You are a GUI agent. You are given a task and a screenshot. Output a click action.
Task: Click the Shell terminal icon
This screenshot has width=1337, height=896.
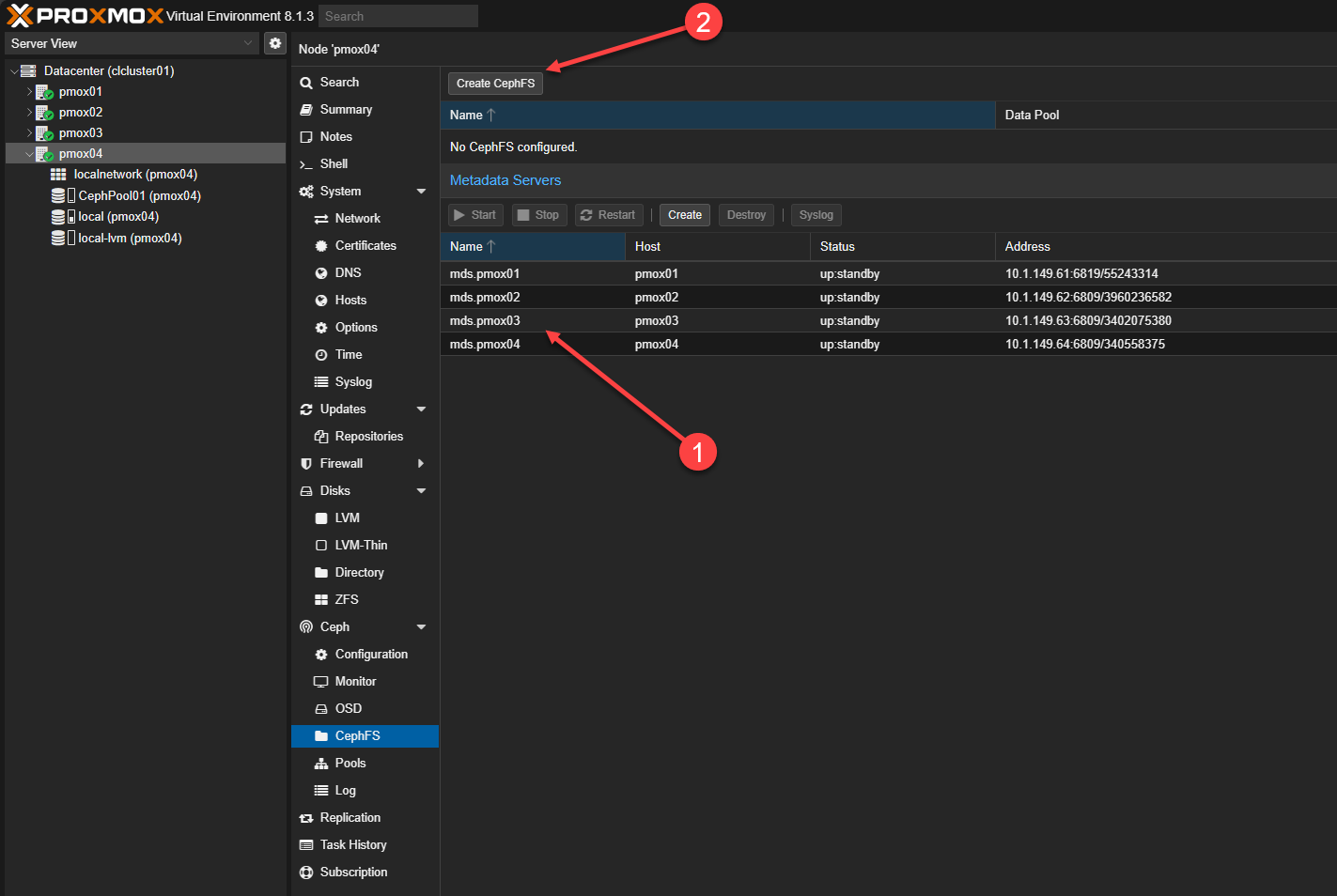306,164
